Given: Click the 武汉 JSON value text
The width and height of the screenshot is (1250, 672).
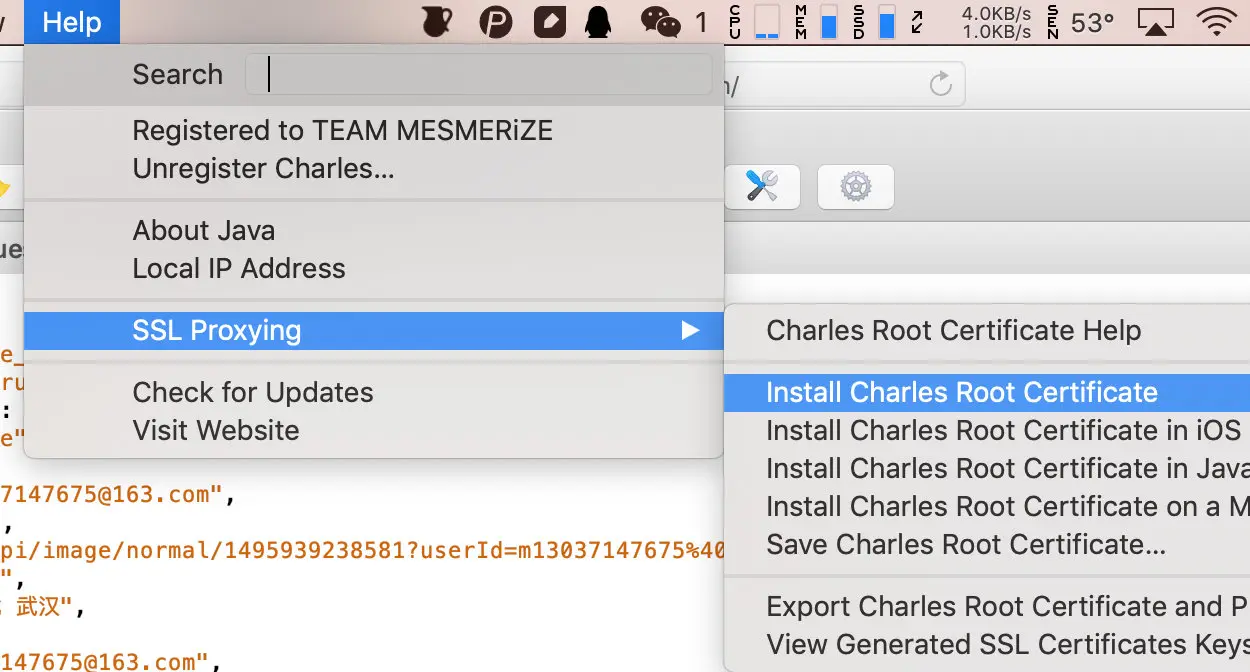Looking at the screenshot, I should 38,606.
